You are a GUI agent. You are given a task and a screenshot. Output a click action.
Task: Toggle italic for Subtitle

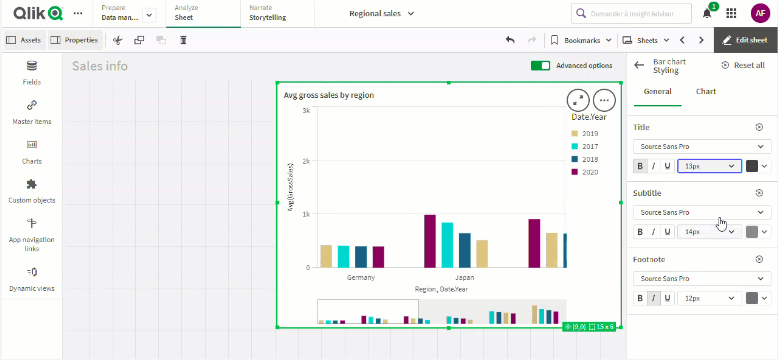click(x=654, y=232)
